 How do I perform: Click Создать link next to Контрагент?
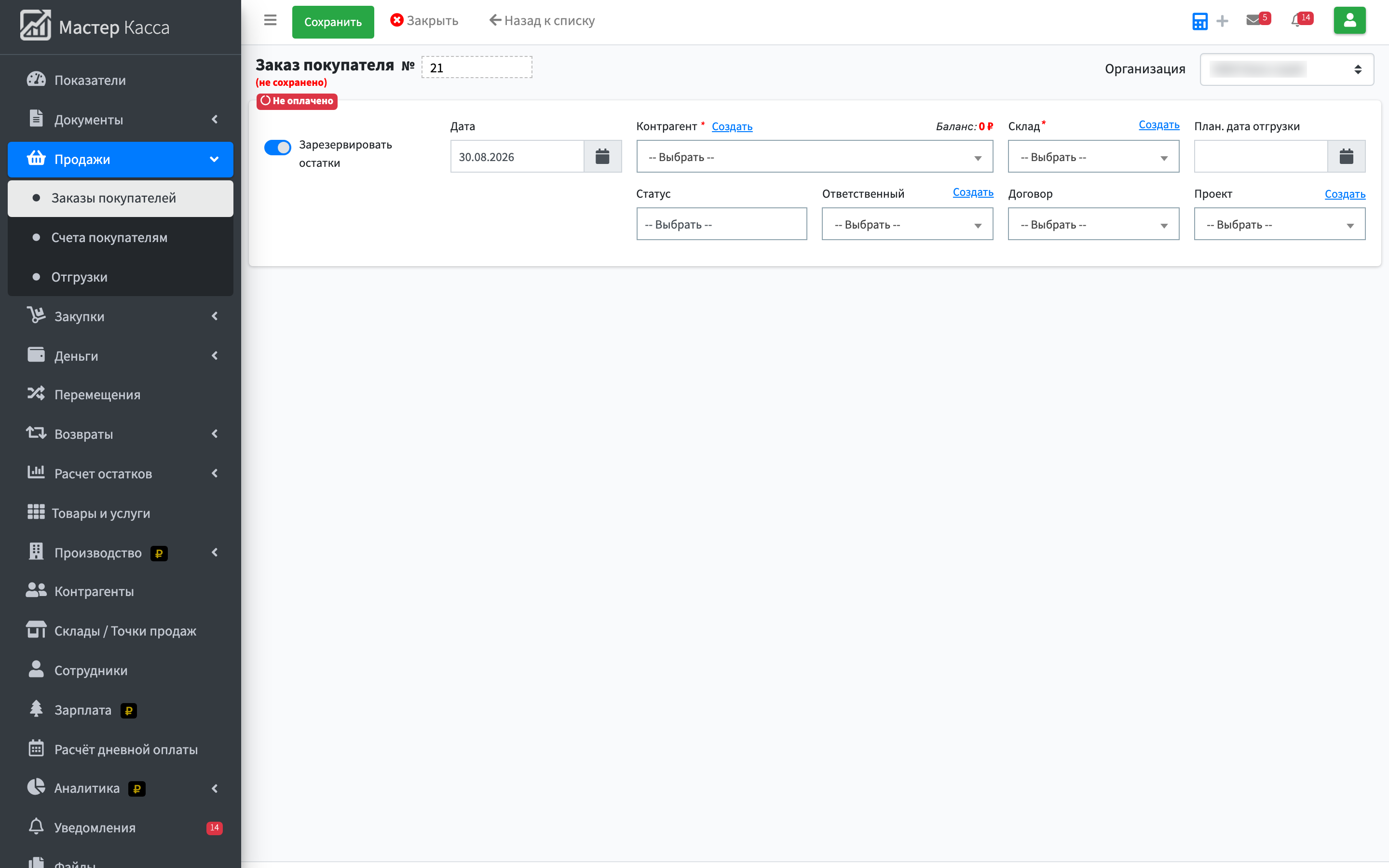coord(732,126)
